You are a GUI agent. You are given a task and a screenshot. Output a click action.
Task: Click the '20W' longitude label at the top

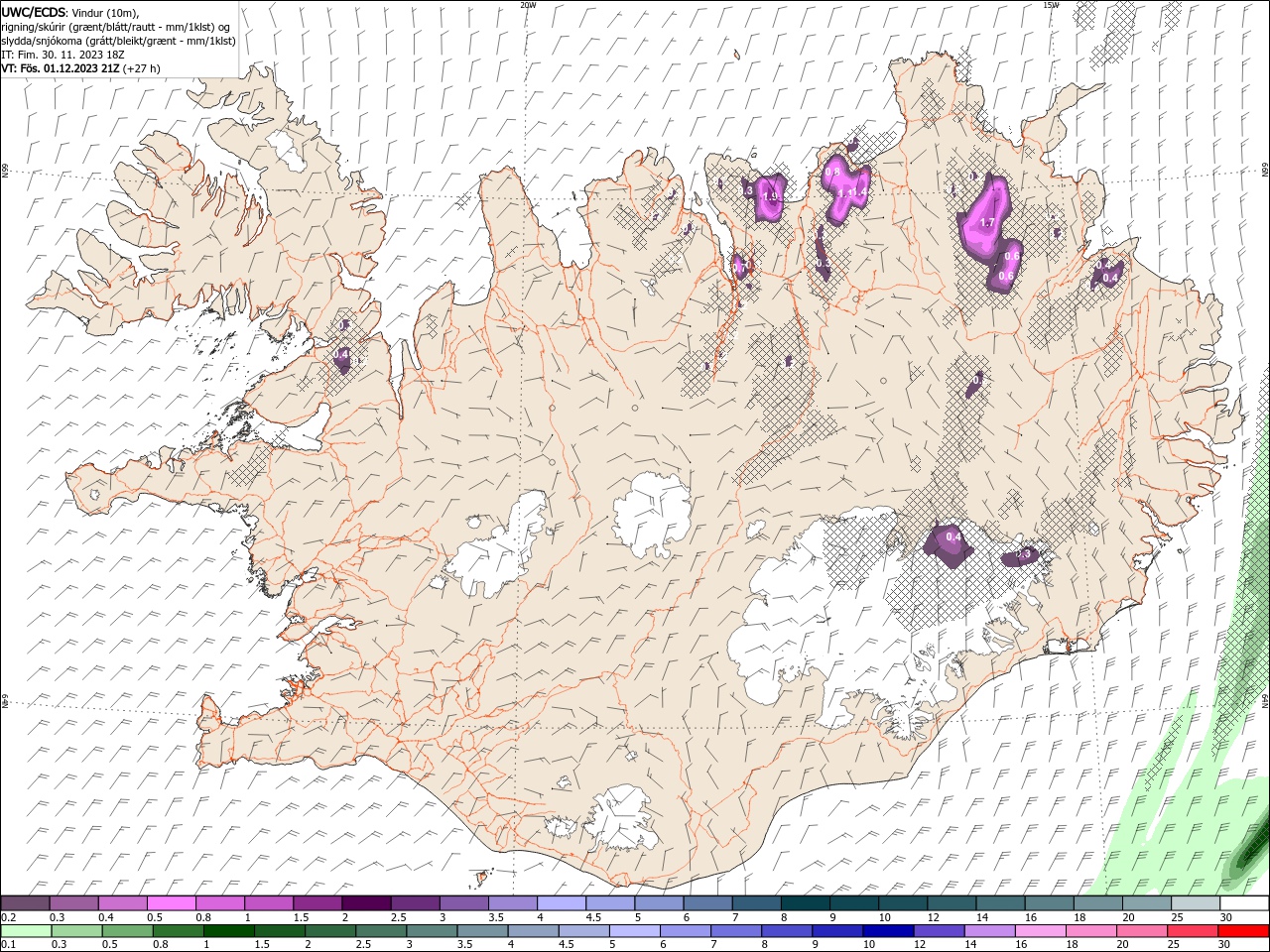[x=528, y=5]
